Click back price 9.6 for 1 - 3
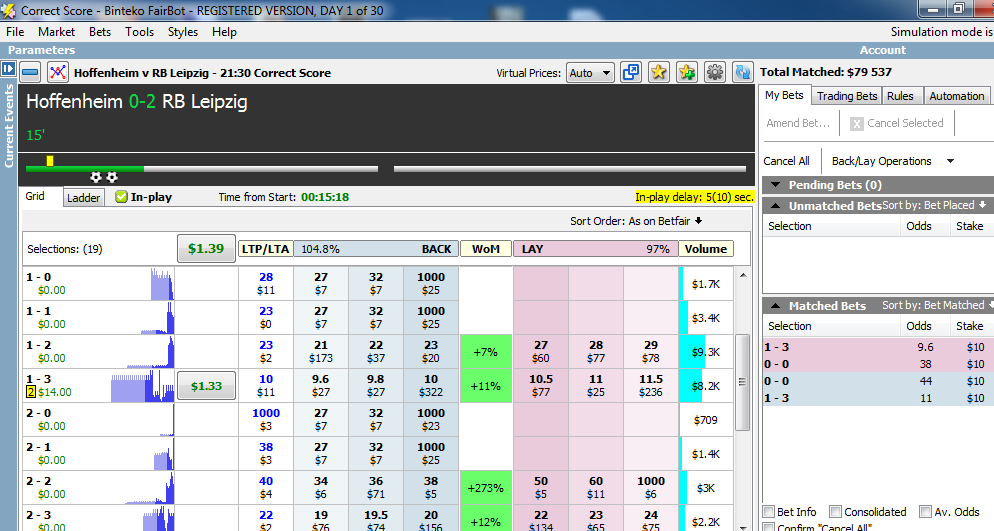 (321, 386)
